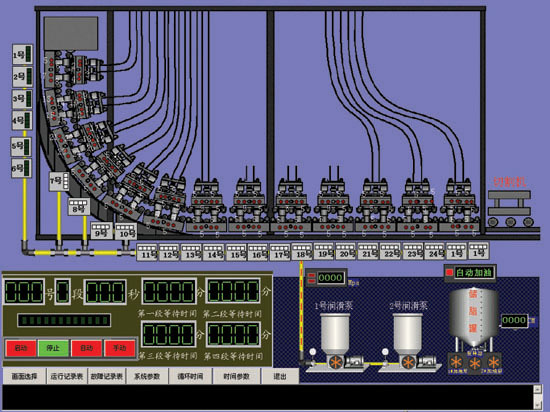Select the 14号 distributor box
The width and height of the screenshot is (550, 412).
214,252
